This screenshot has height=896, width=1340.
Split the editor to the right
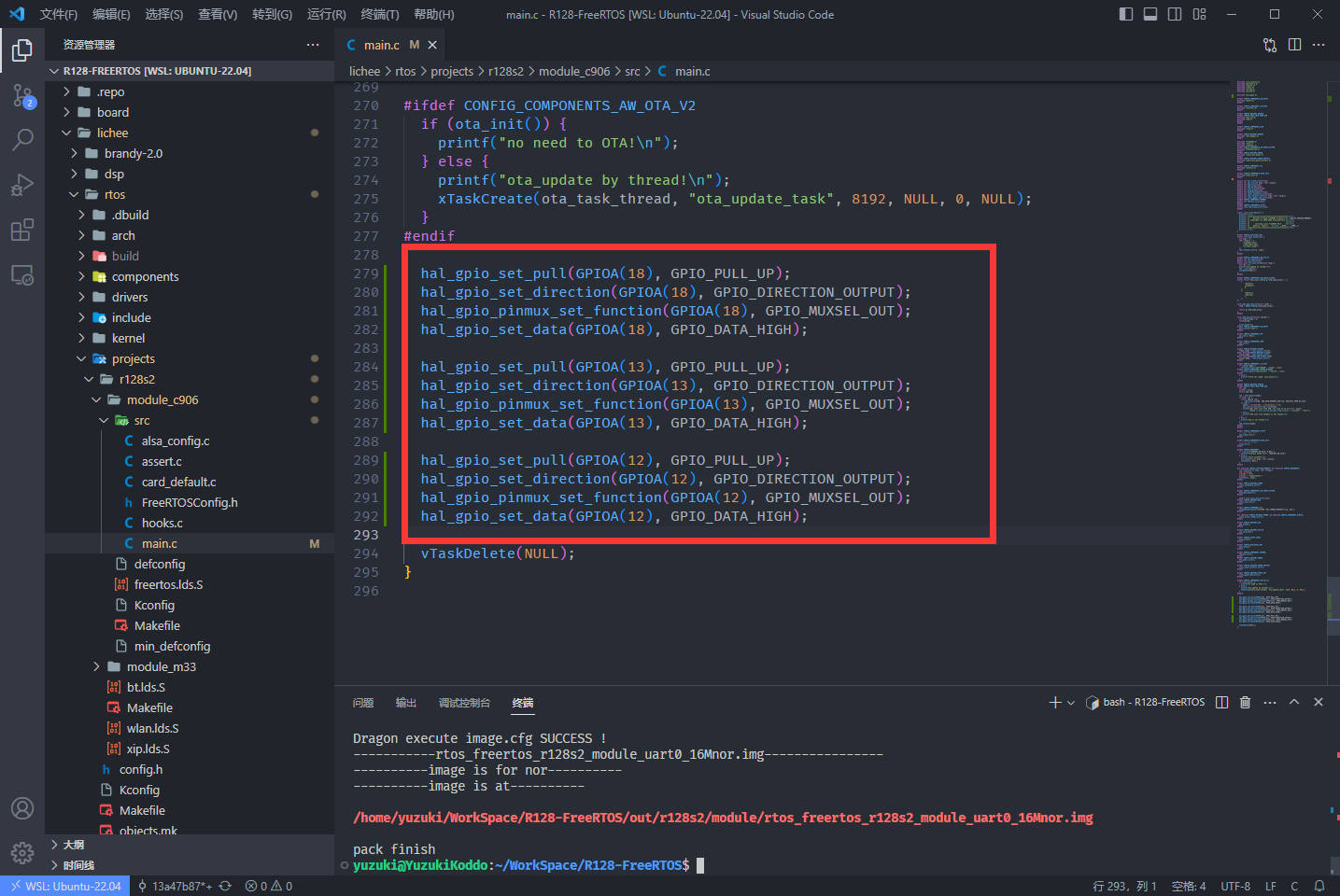1294,45
